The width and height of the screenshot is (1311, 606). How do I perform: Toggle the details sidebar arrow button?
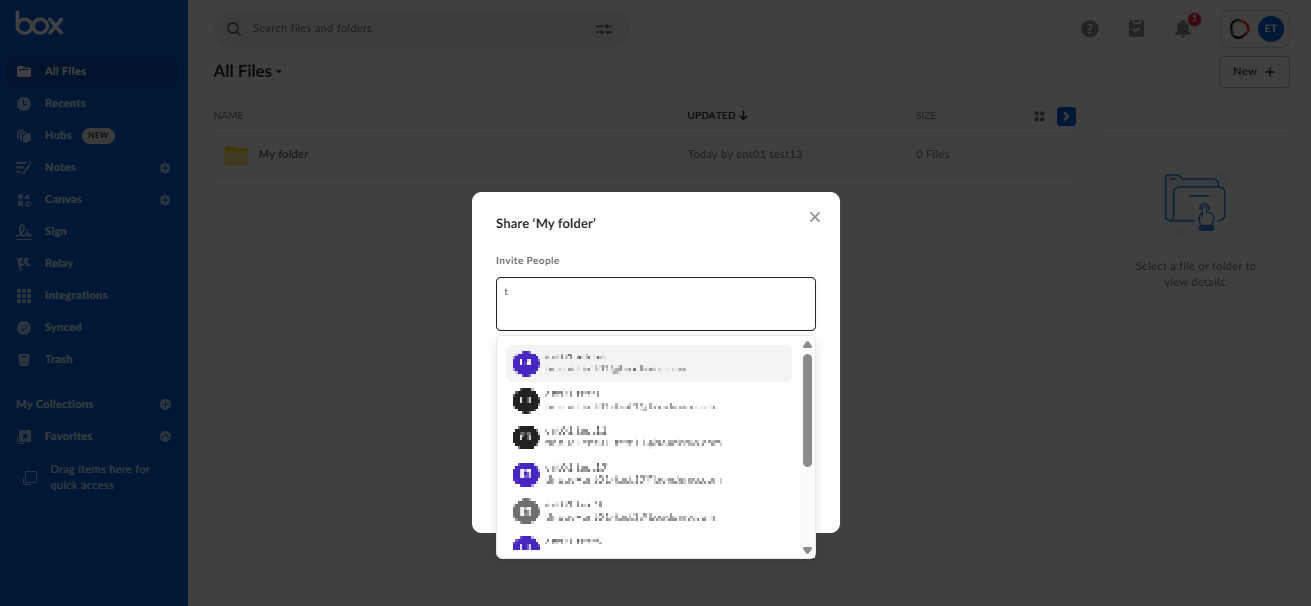pyautogui.click(x=1067, y=117)
